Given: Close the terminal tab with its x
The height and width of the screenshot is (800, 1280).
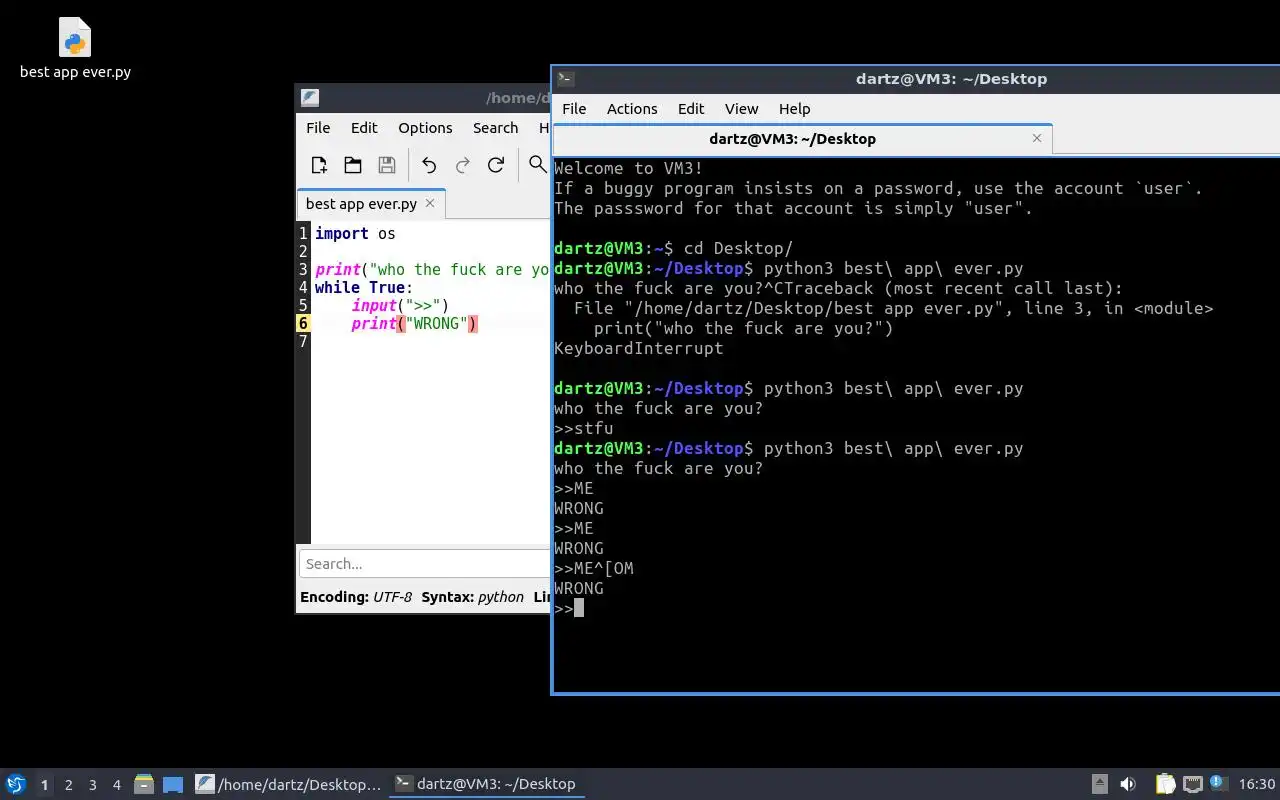Looking at the screenshot, I should point(1037,138).
